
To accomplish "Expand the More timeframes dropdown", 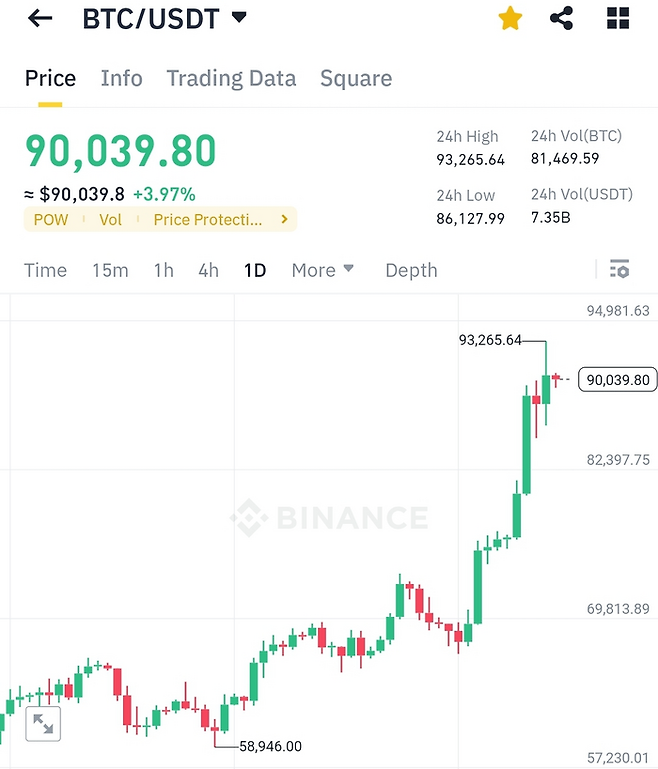I will tap(322, 270).
